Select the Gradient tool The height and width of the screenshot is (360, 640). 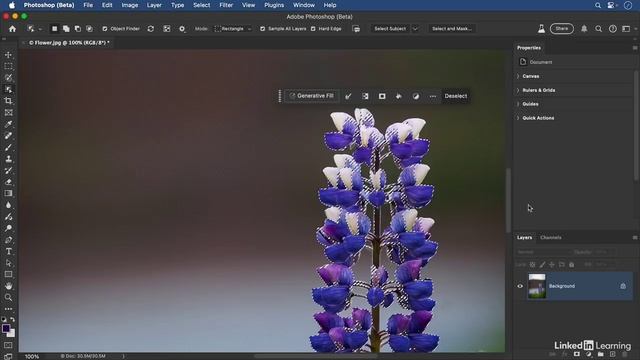(9, 193)
